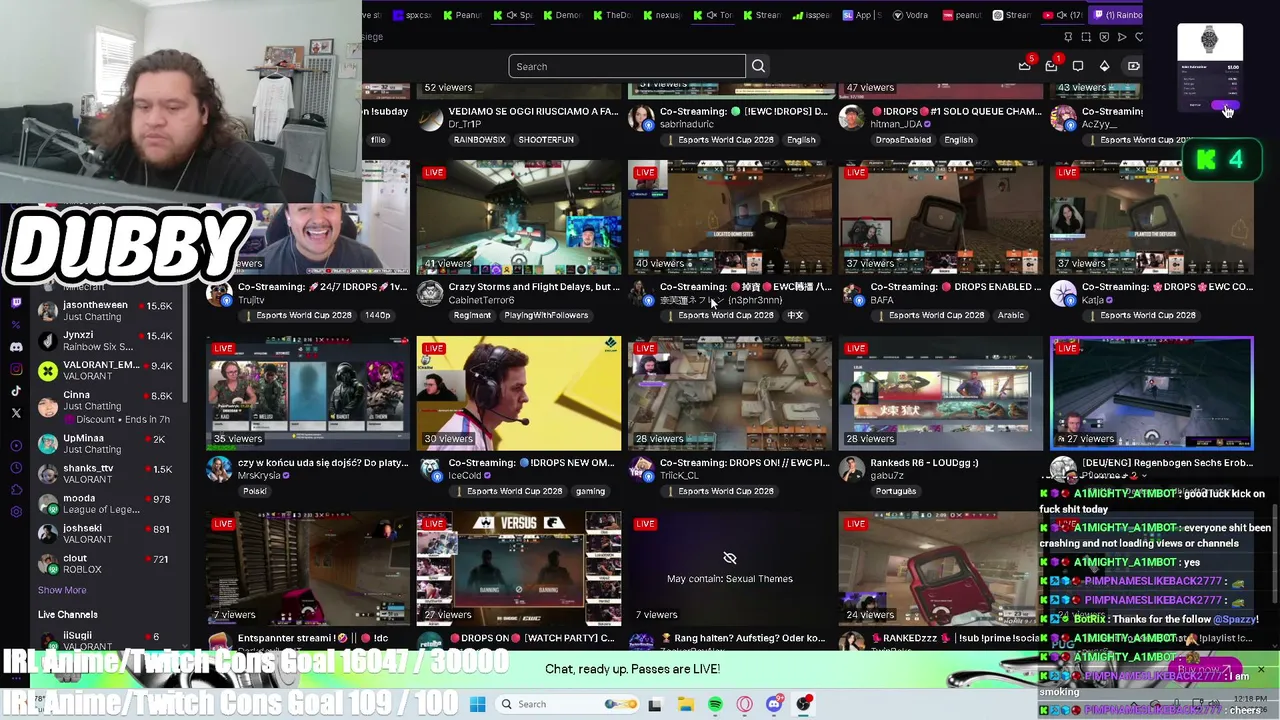Open clout ROBLOX channel in sidebar
The width and height of the screenshot is (1280, 720).
coord(110,563)
